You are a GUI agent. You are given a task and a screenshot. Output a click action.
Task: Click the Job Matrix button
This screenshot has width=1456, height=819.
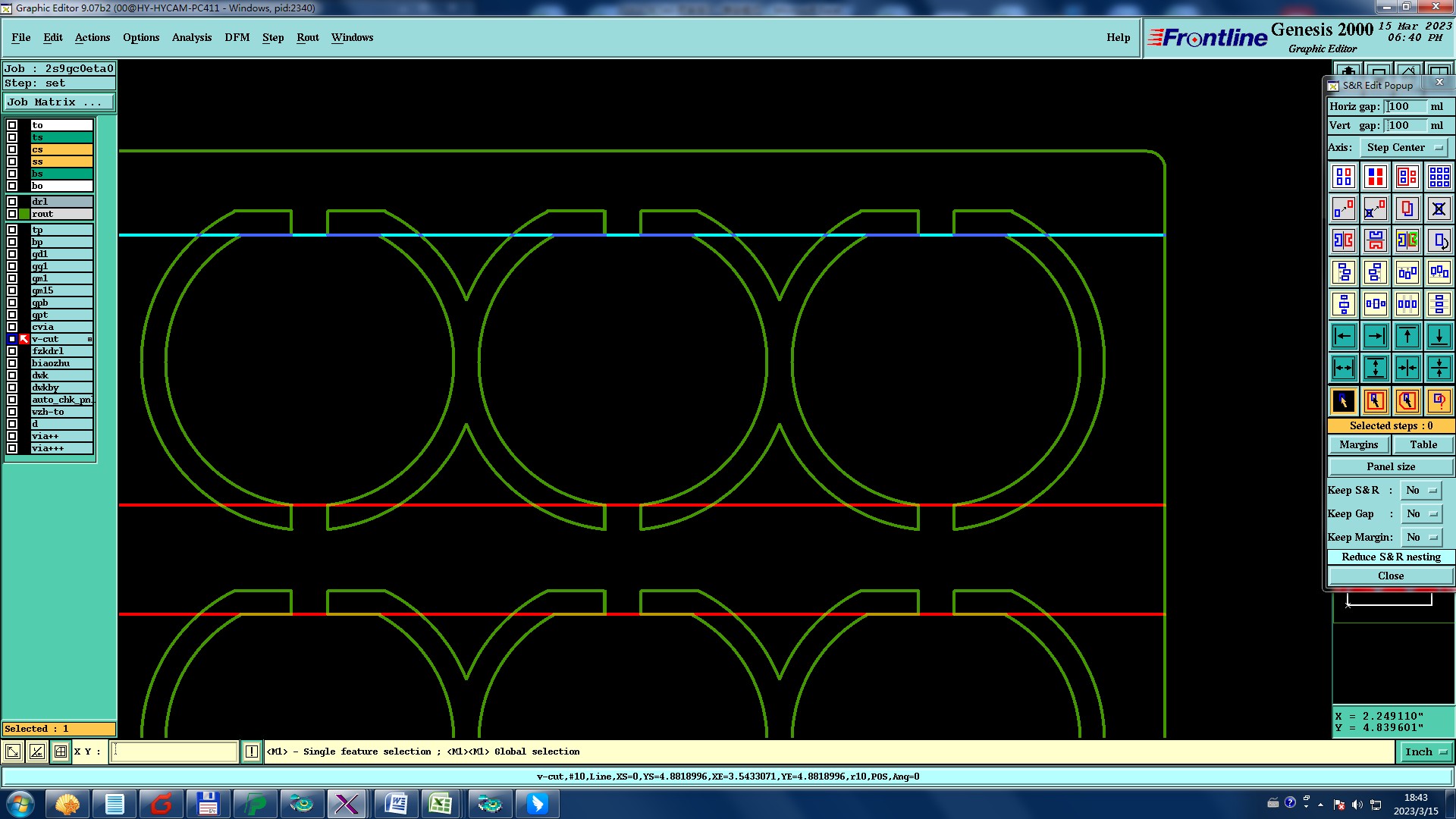(59, 102)
